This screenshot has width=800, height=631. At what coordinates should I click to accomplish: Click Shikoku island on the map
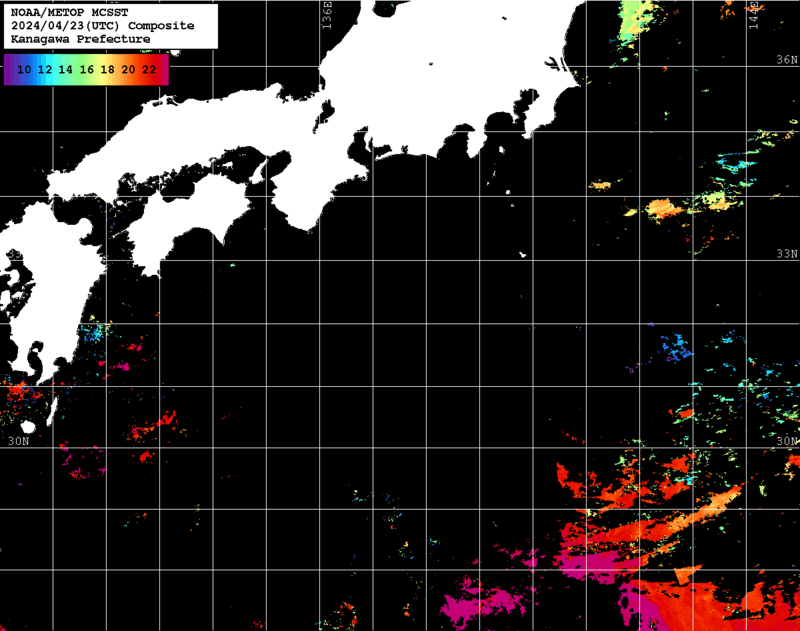pyautogui.click(x=189, y=219)
